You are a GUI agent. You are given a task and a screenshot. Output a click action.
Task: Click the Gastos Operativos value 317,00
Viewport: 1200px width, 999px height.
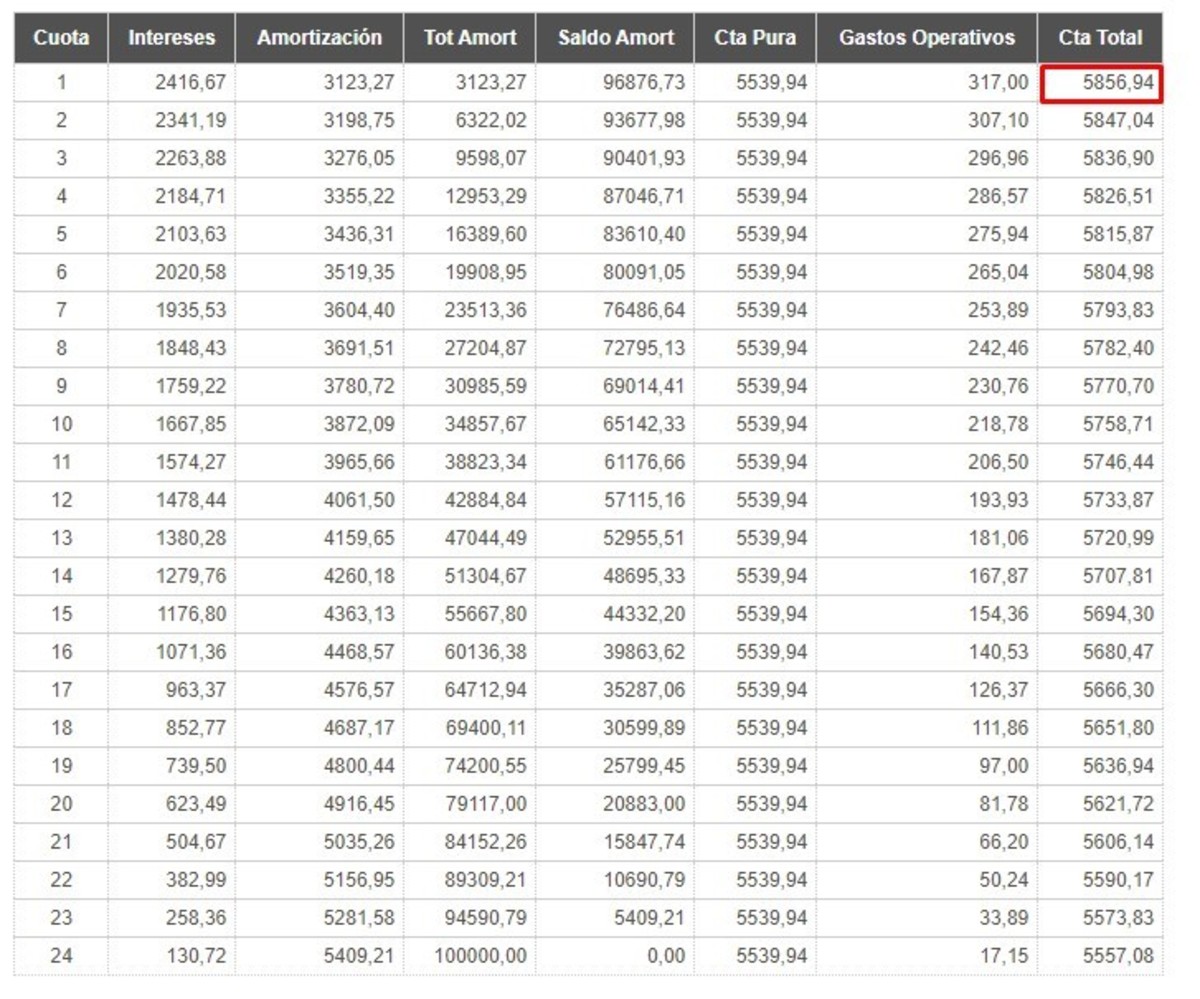998,83
